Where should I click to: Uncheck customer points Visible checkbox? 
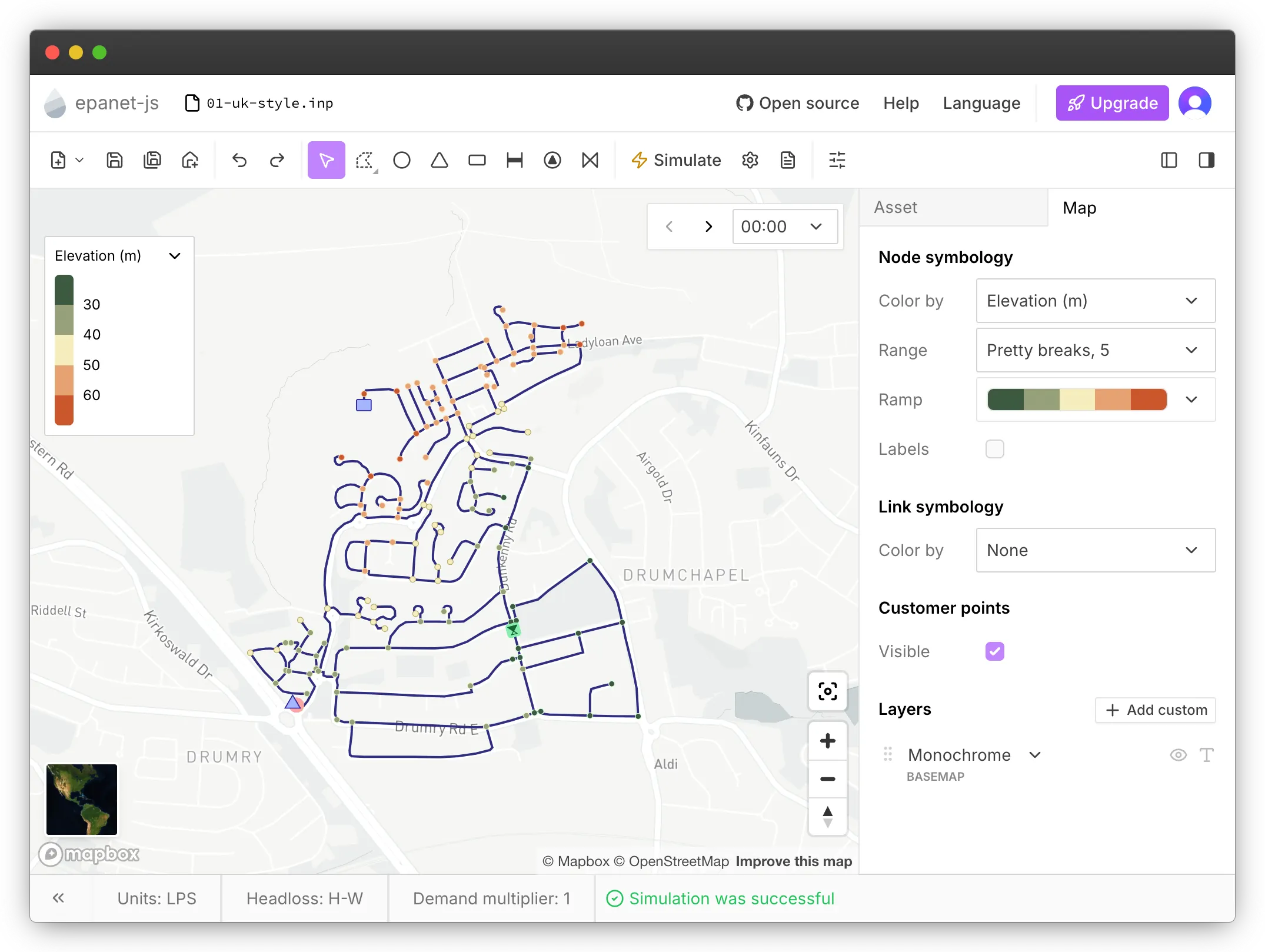(994, 651)
